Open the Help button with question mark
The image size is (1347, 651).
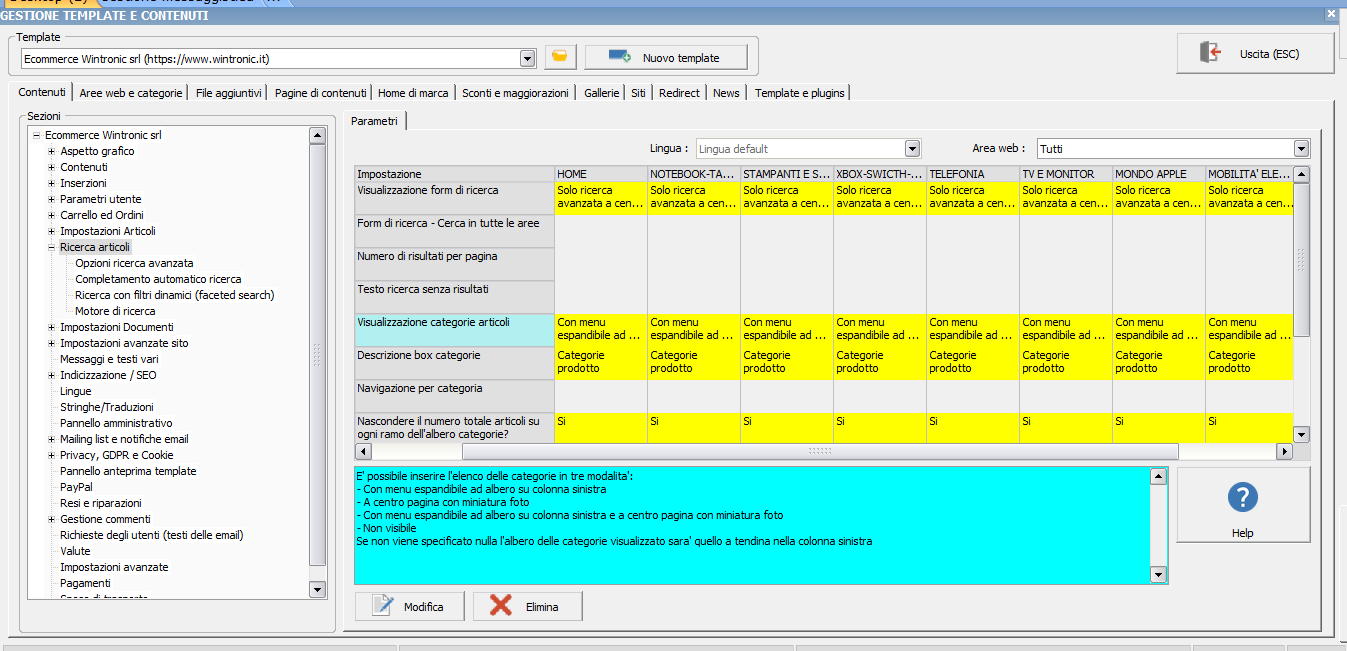(1243, 505)
